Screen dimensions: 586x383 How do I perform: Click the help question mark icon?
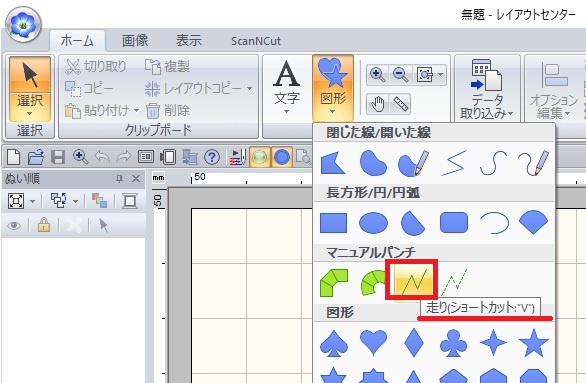pos(212,157)
